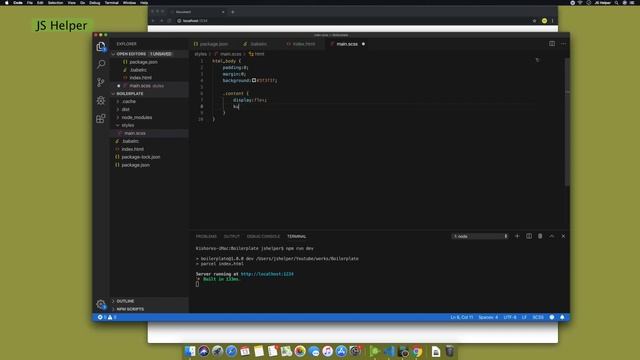Screen dimensions: 640x360
Task: Change language mode via SCSS status item
Action: tap(538, 317)
